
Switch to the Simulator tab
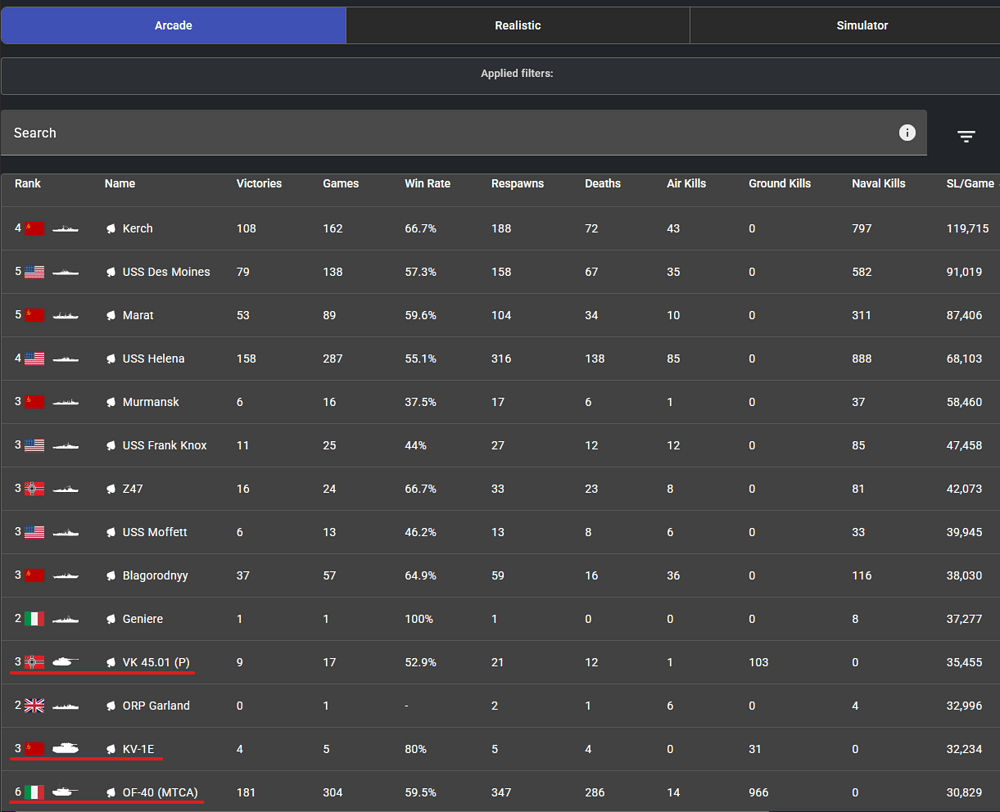pos(862,26)
